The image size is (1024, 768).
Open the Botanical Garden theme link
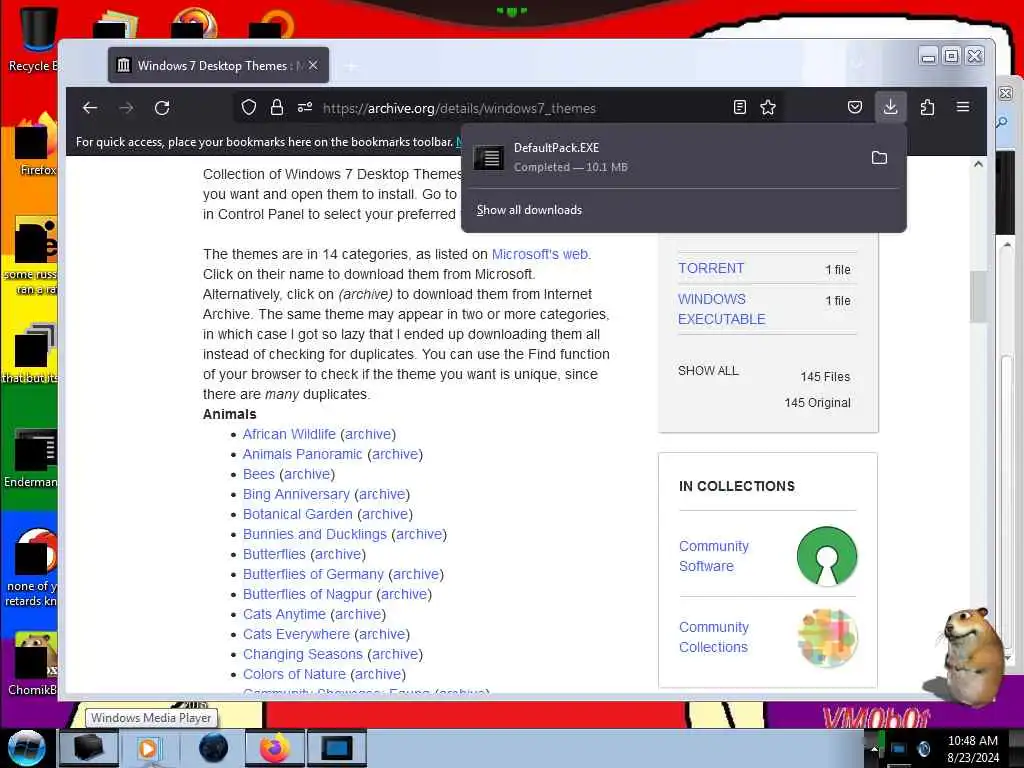coord(298,514)
